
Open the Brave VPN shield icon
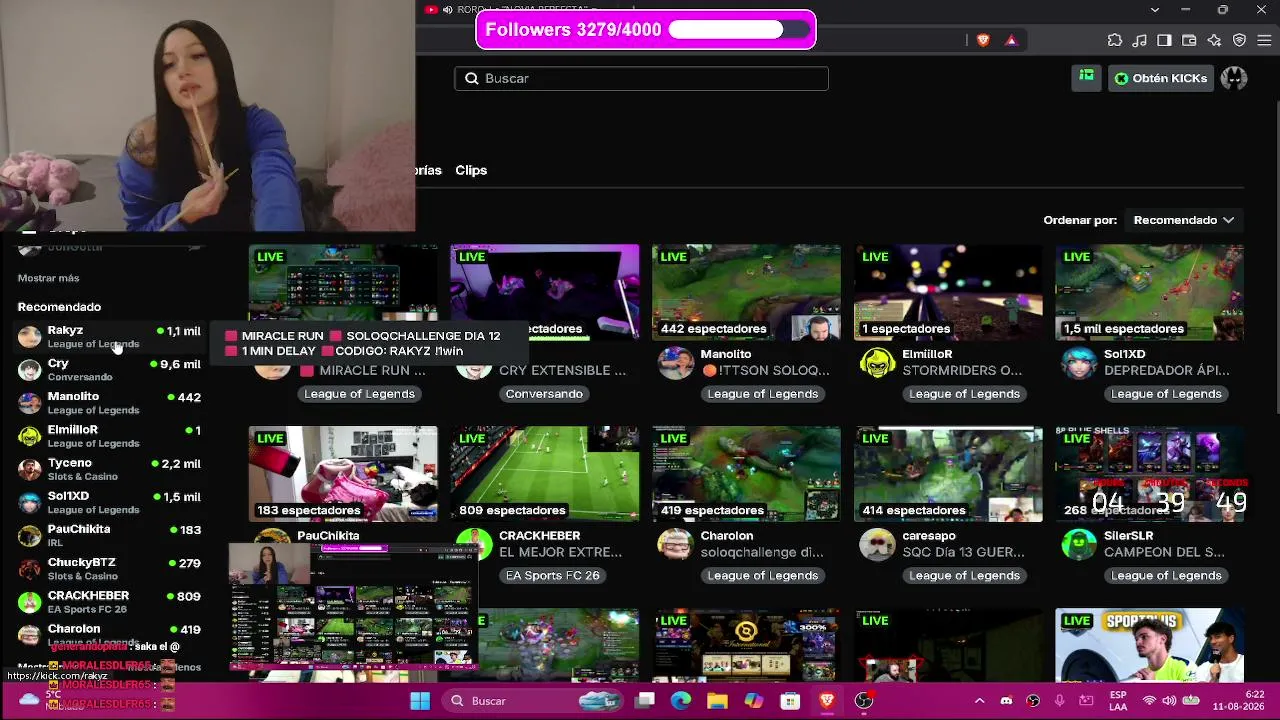click(x=1239, y=40)
